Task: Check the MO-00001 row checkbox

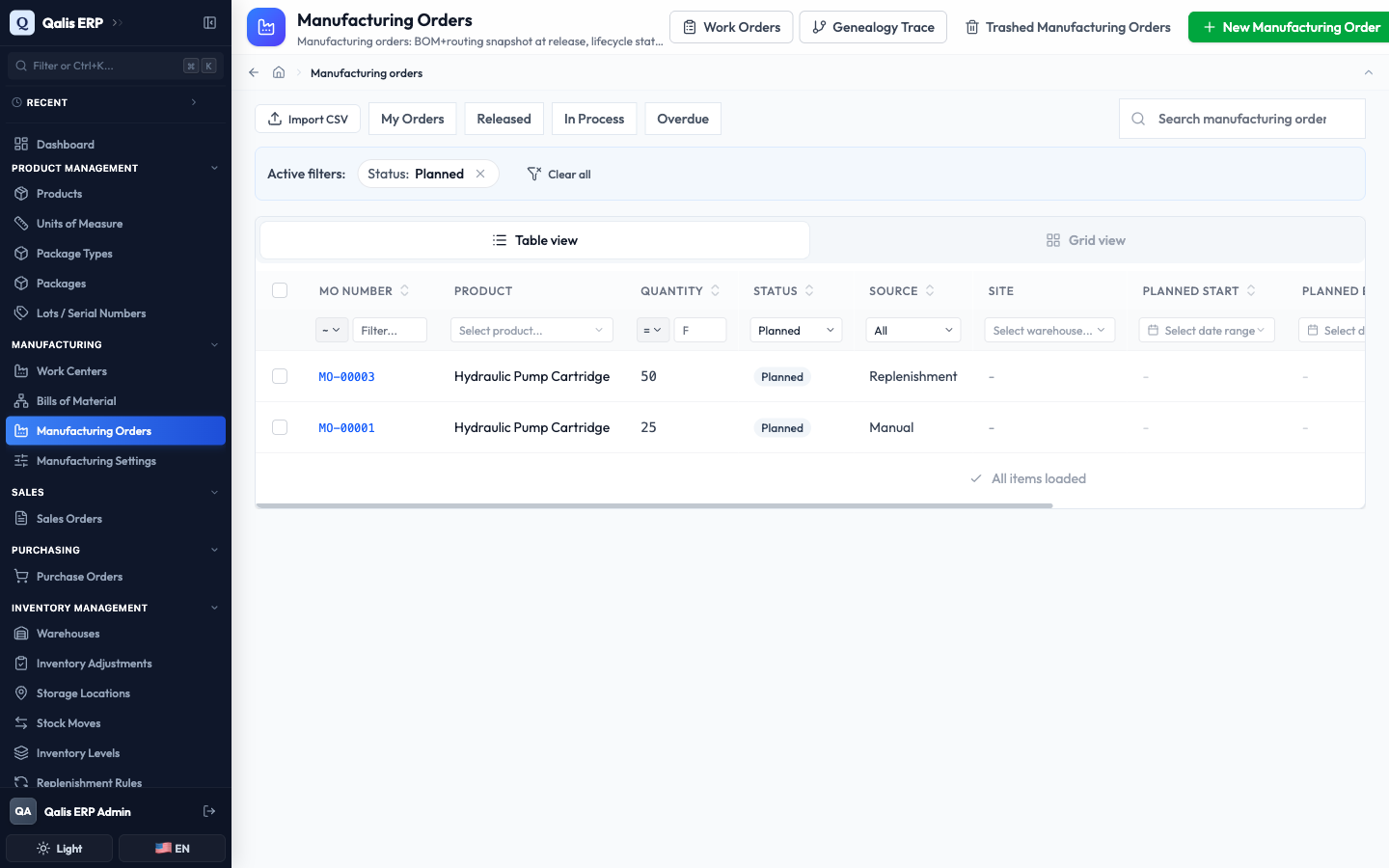Action: pyautogui.click(x=280, y=427)
